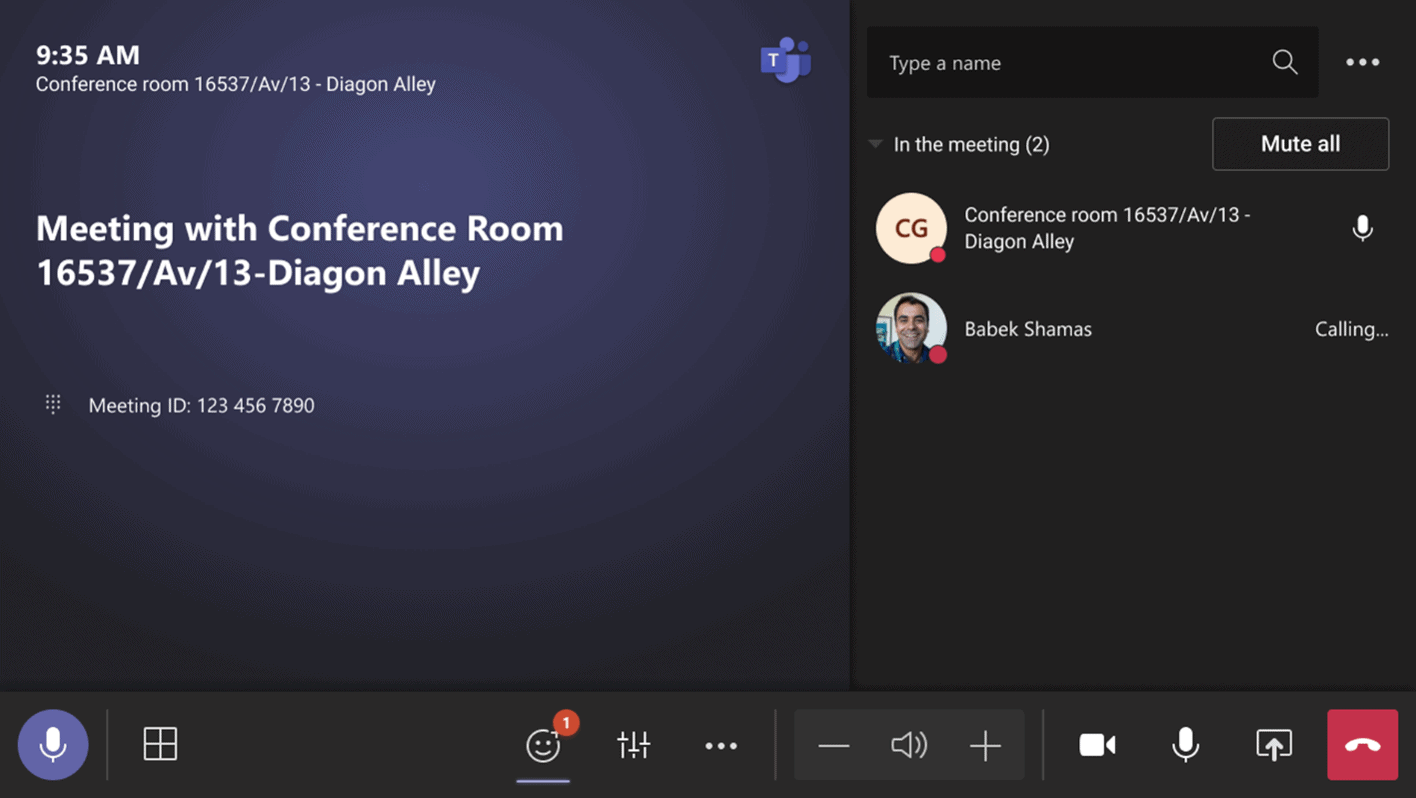The image size is (1416, 798).
Task: Open the dial pad next to Meeting ID
Action: pyautogui.click(x=52, y=404)
